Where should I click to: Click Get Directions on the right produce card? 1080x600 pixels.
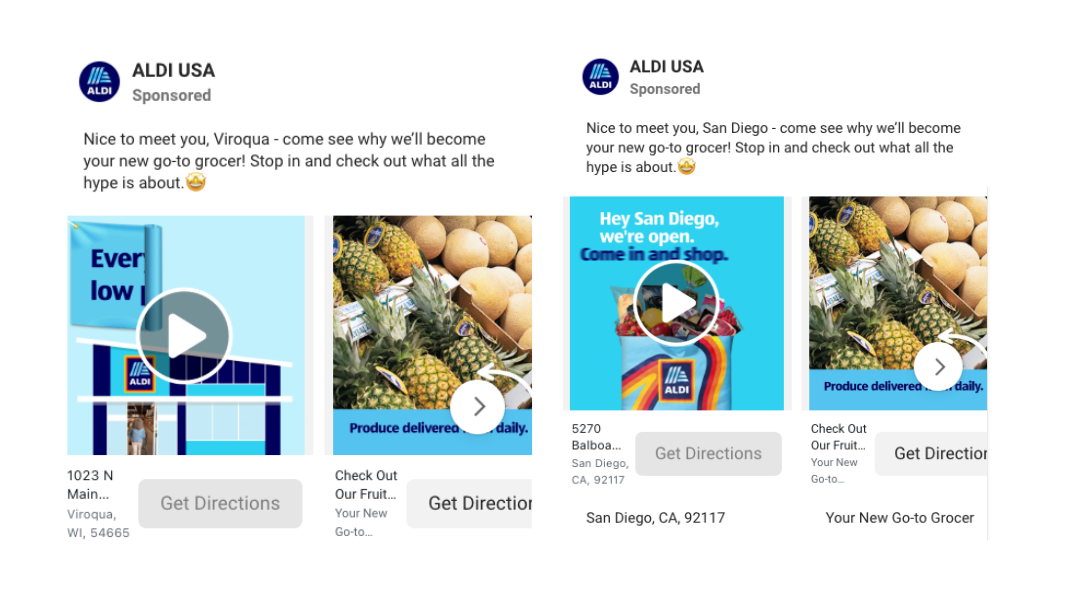(931, 453)
